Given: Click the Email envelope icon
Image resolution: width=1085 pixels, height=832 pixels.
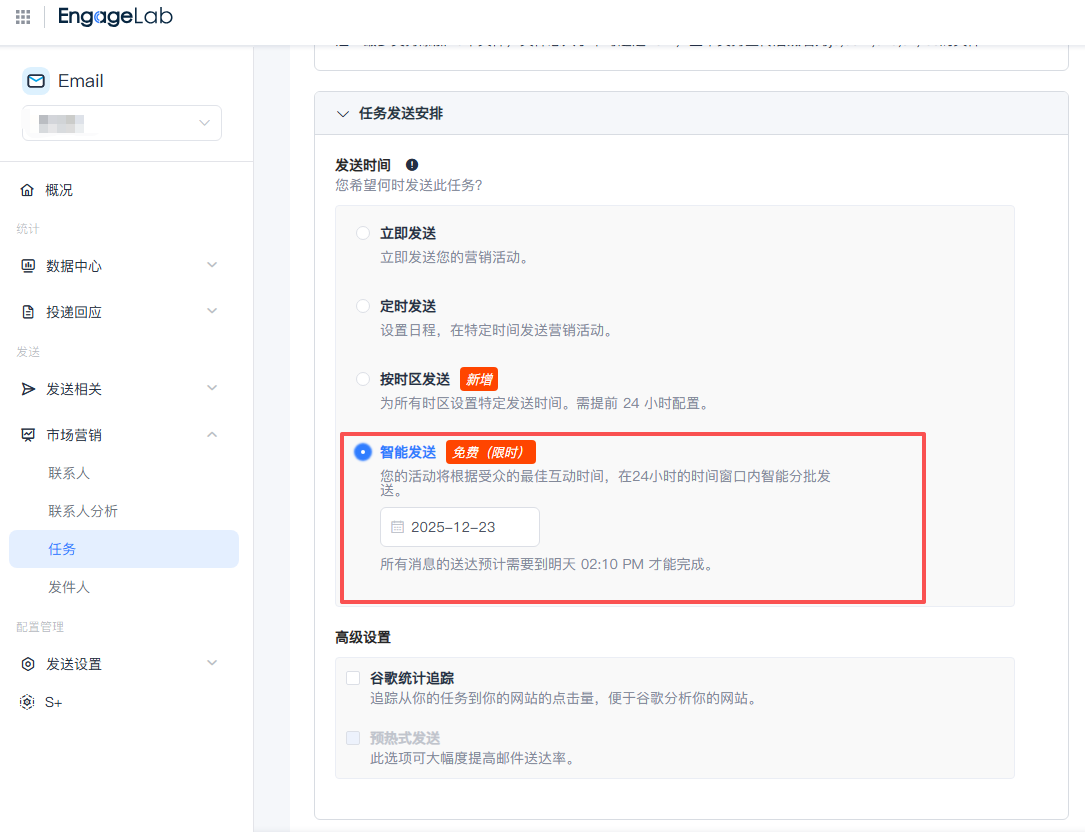Looking at the screenshot, I should [36, 81].
